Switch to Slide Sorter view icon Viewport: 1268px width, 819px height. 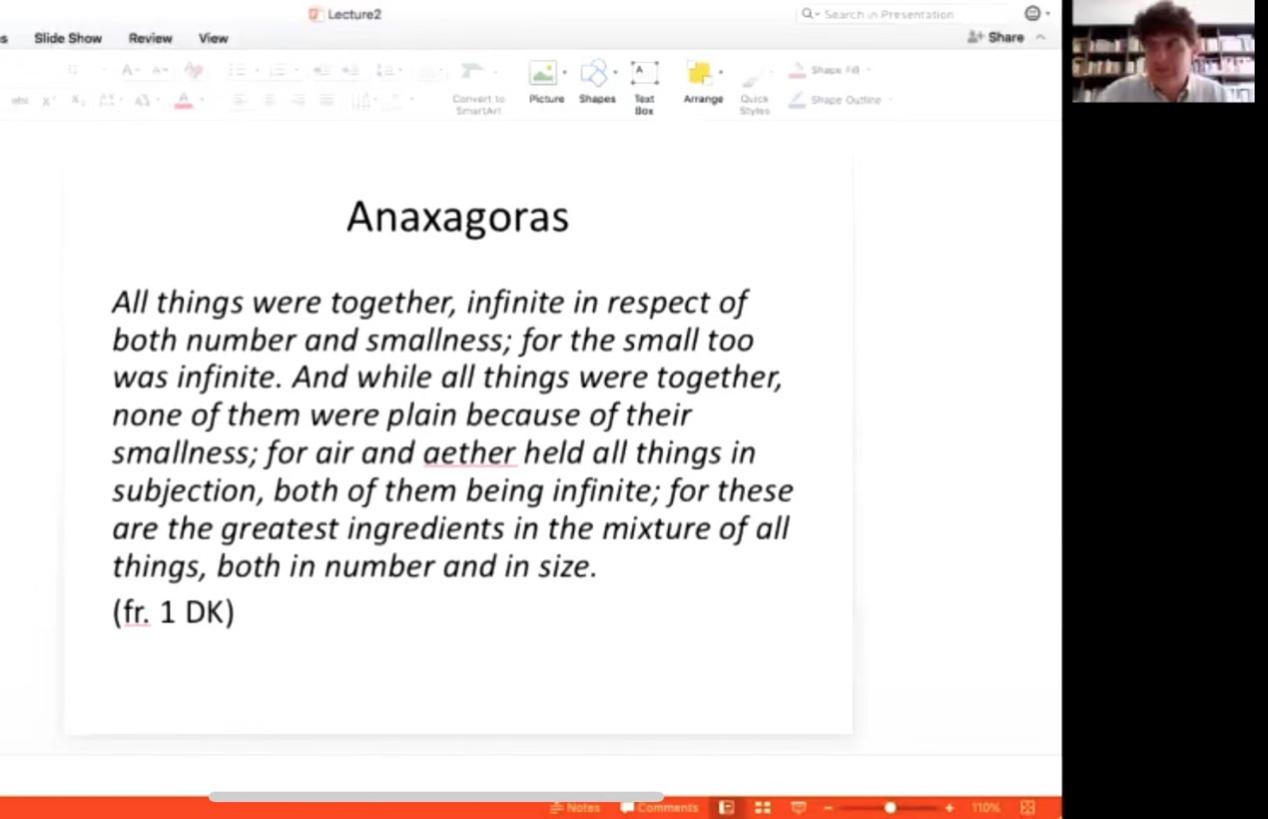click(762, 808)
